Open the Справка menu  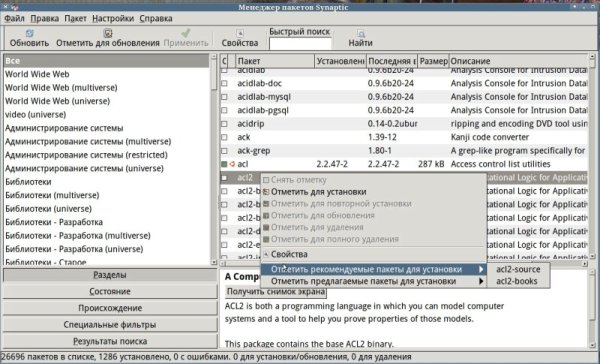click(156, 18)
